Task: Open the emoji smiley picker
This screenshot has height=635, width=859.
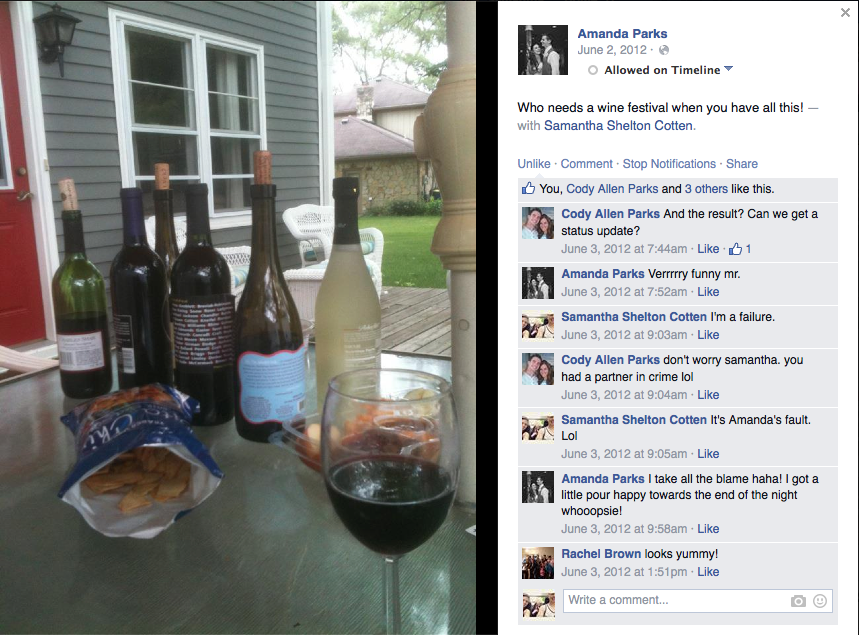Action: (x=820, y=601)
